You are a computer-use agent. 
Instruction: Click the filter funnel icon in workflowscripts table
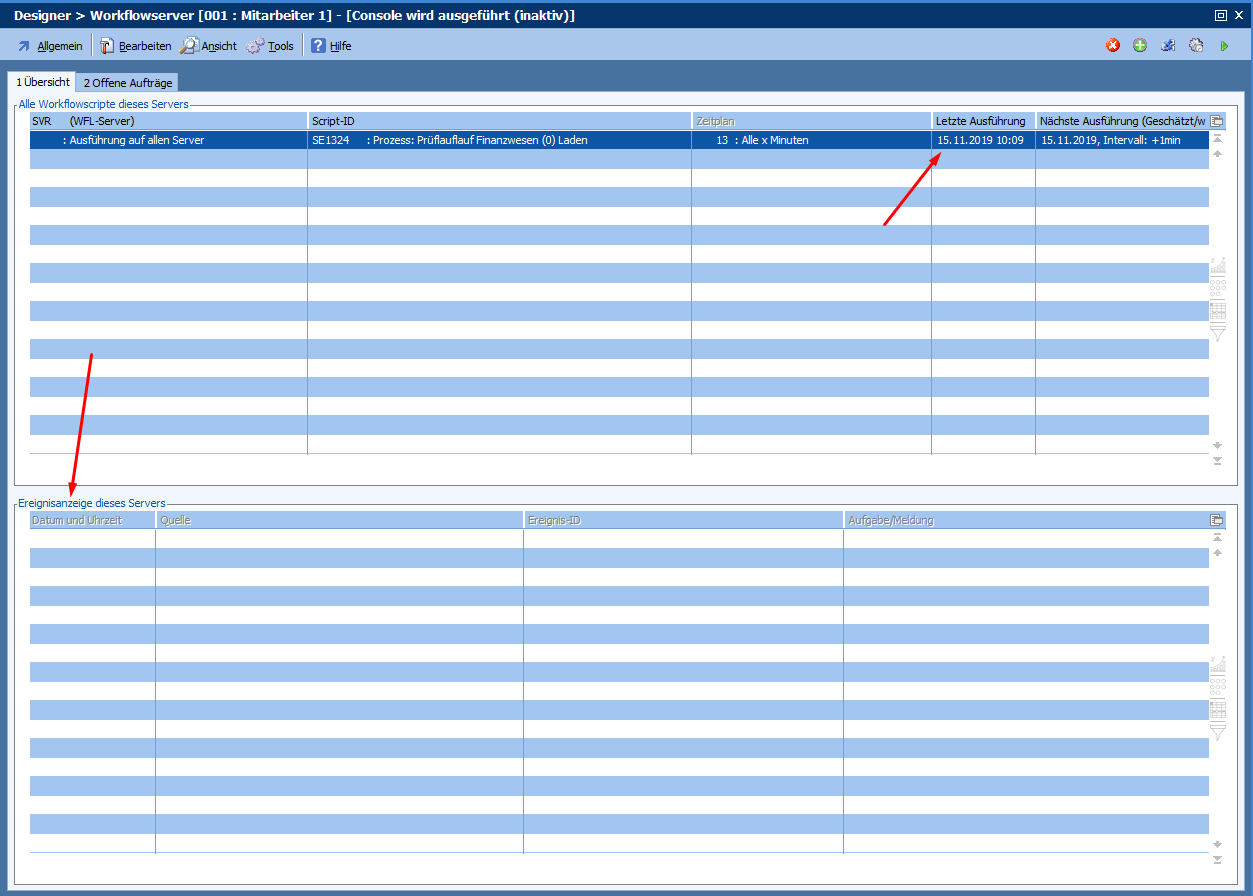pyautogui.click(x=1217, y=333)
